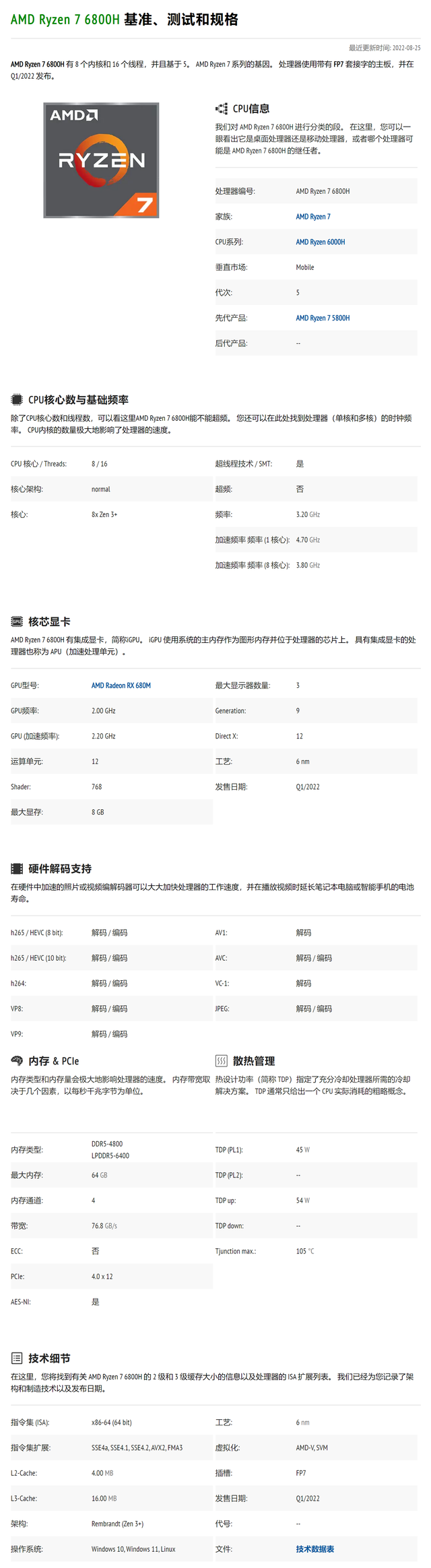This screenshot has width=431, height=1568.
Task: Click the 核心架构 value normal
Action: tap(101, 489)
